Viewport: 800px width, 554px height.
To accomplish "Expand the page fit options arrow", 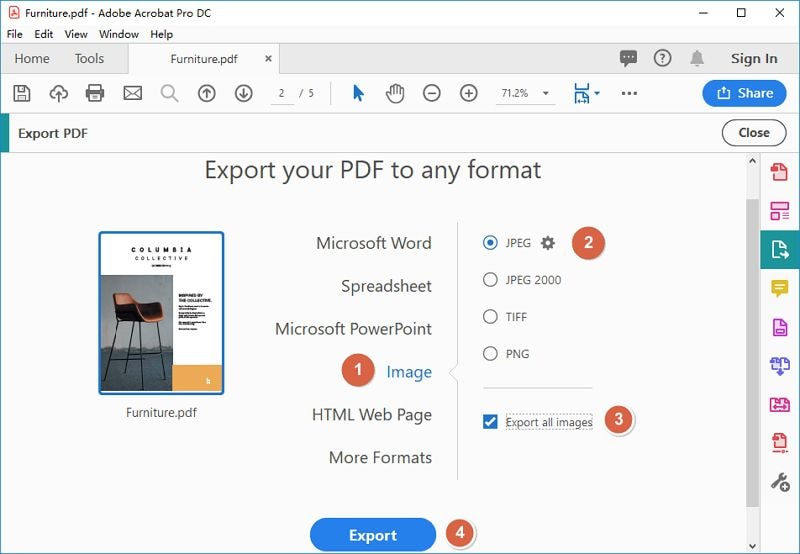I will click(x=597, y=93).
